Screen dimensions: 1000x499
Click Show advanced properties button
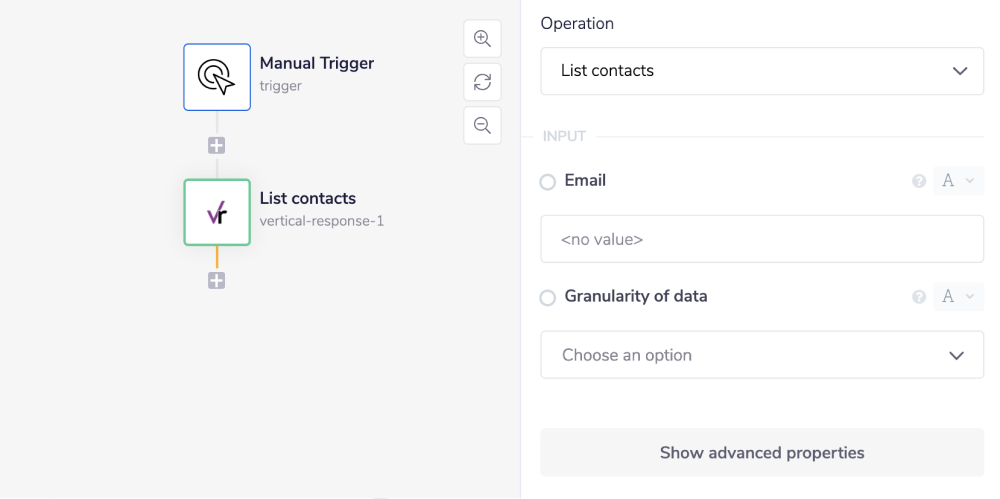click(x=762, y=453)
